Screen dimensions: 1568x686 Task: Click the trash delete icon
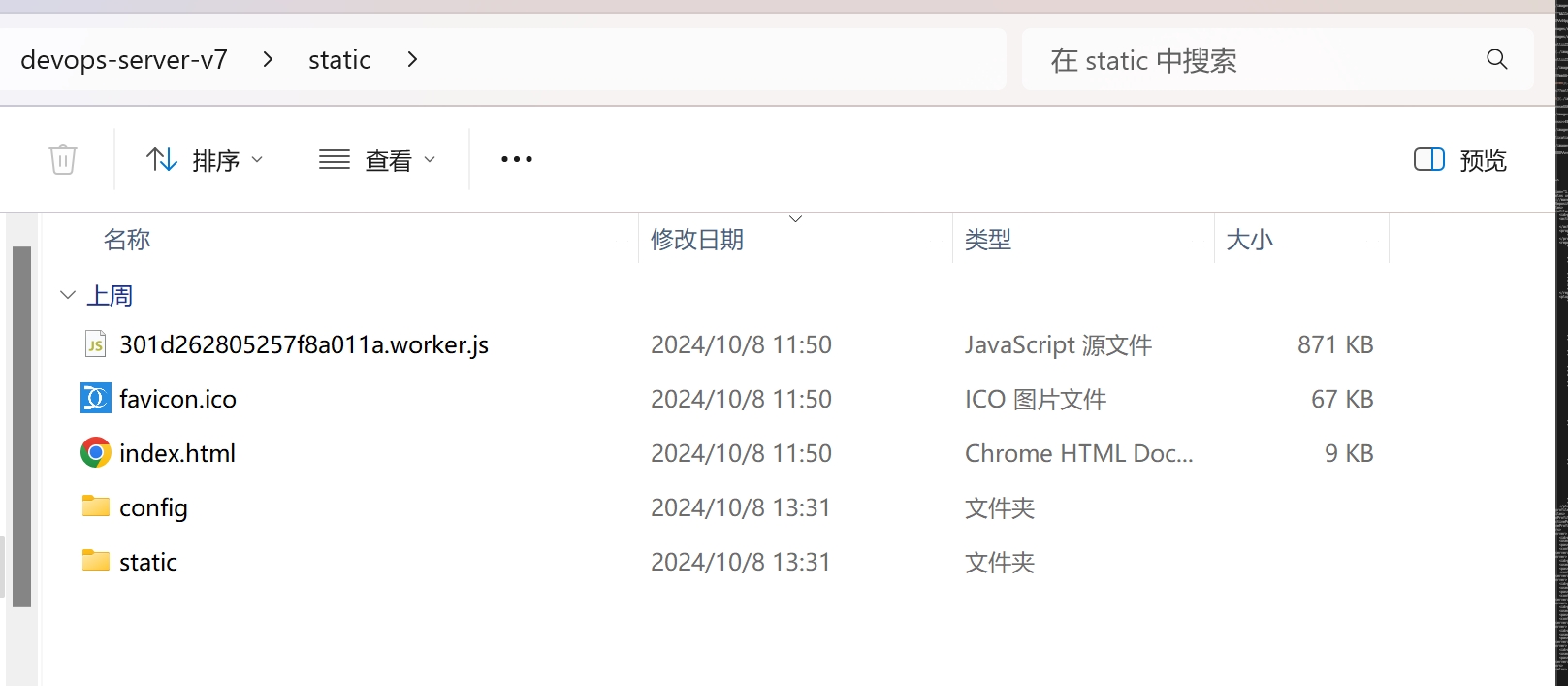click(63, 159)
